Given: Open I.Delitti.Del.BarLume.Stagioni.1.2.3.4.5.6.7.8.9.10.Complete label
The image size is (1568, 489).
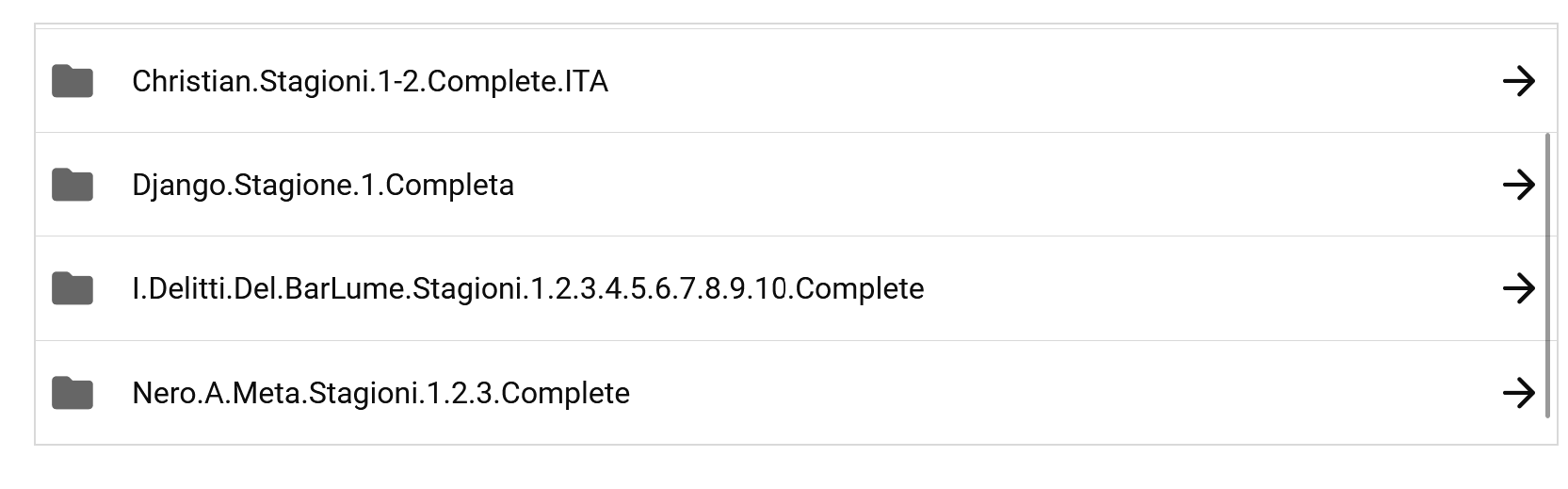Looking at the screenshot, I should (527, 289).
